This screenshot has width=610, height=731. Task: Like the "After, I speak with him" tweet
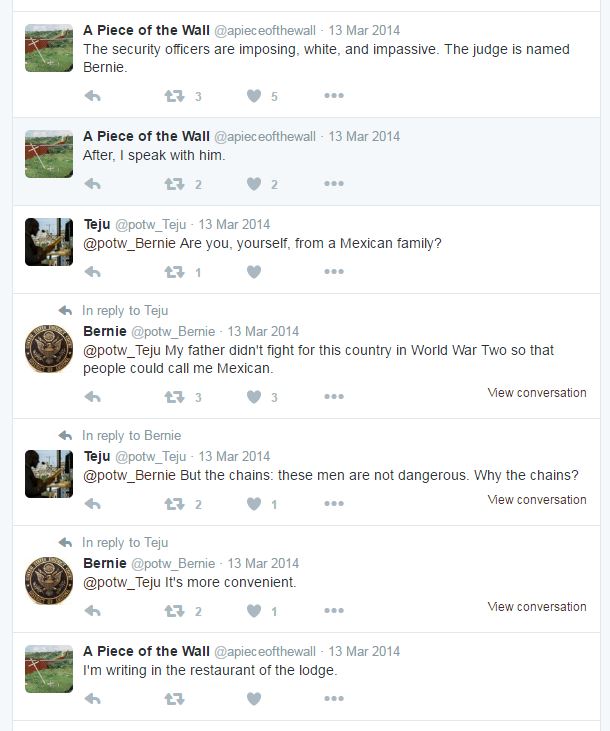pos(254,184)
